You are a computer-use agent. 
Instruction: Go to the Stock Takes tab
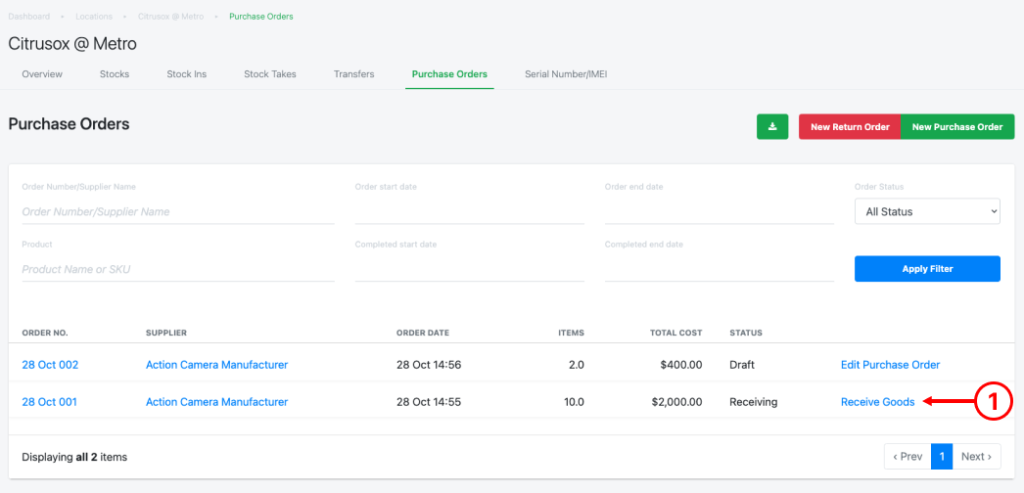pos(270,74)
